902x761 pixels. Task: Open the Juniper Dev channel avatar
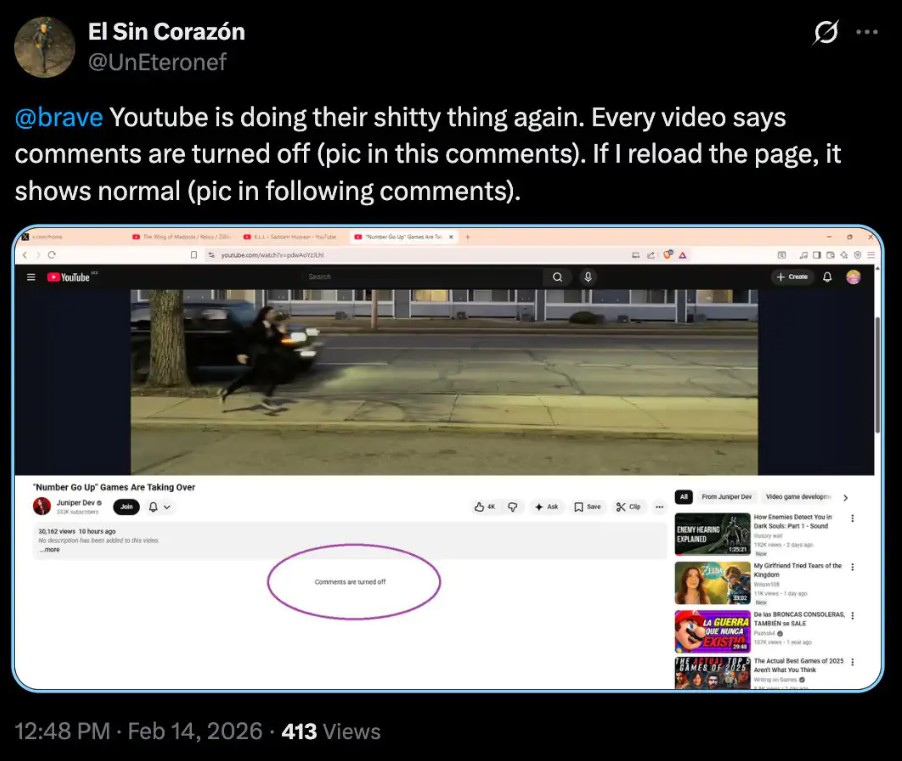click(x=41, y=506)
